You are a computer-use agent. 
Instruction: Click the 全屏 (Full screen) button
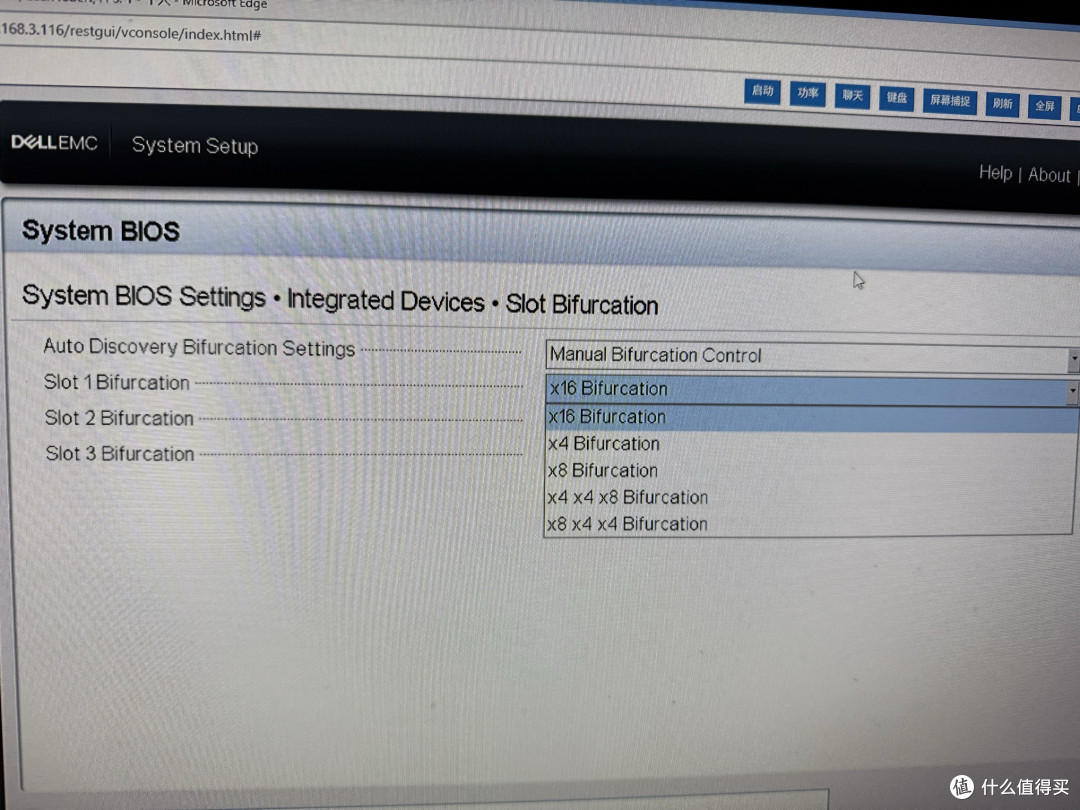(1044, 106)
